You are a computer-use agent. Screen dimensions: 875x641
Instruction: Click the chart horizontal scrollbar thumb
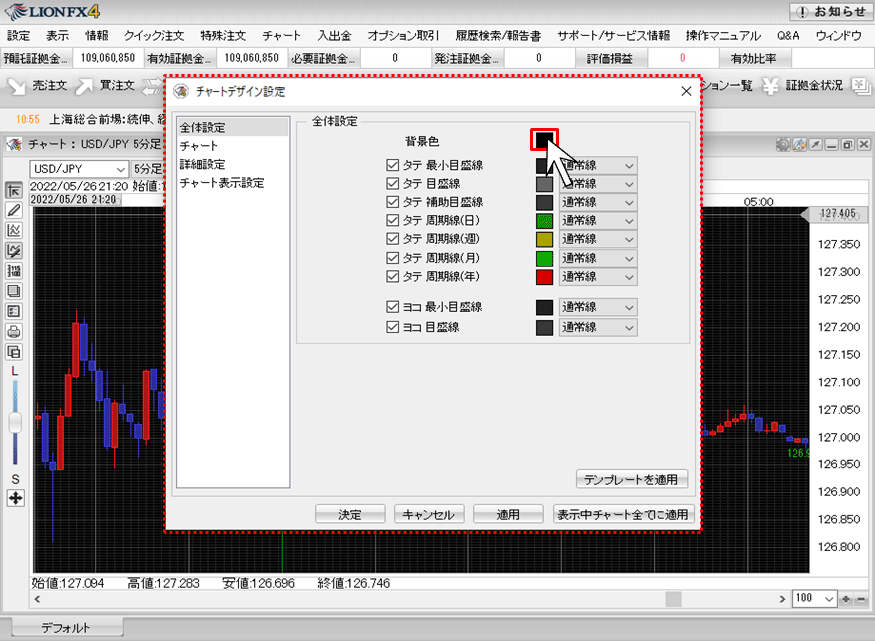click(674, 599)
